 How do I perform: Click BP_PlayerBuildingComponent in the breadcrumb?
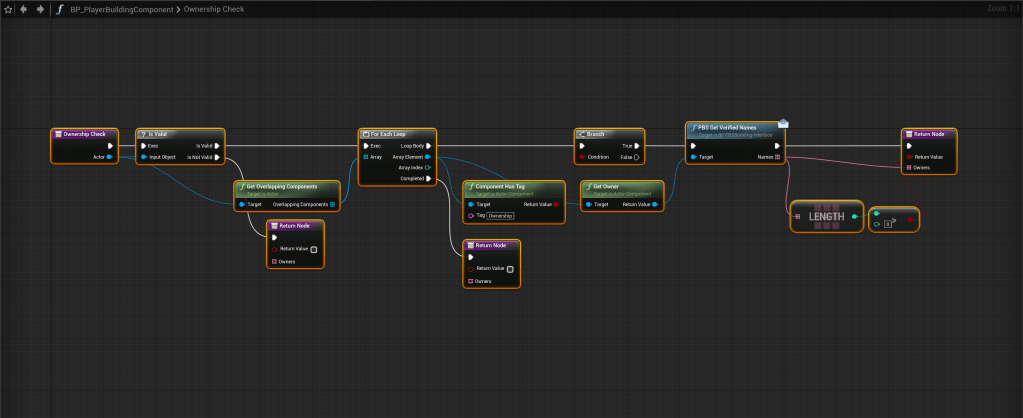[x=128, y=9]
